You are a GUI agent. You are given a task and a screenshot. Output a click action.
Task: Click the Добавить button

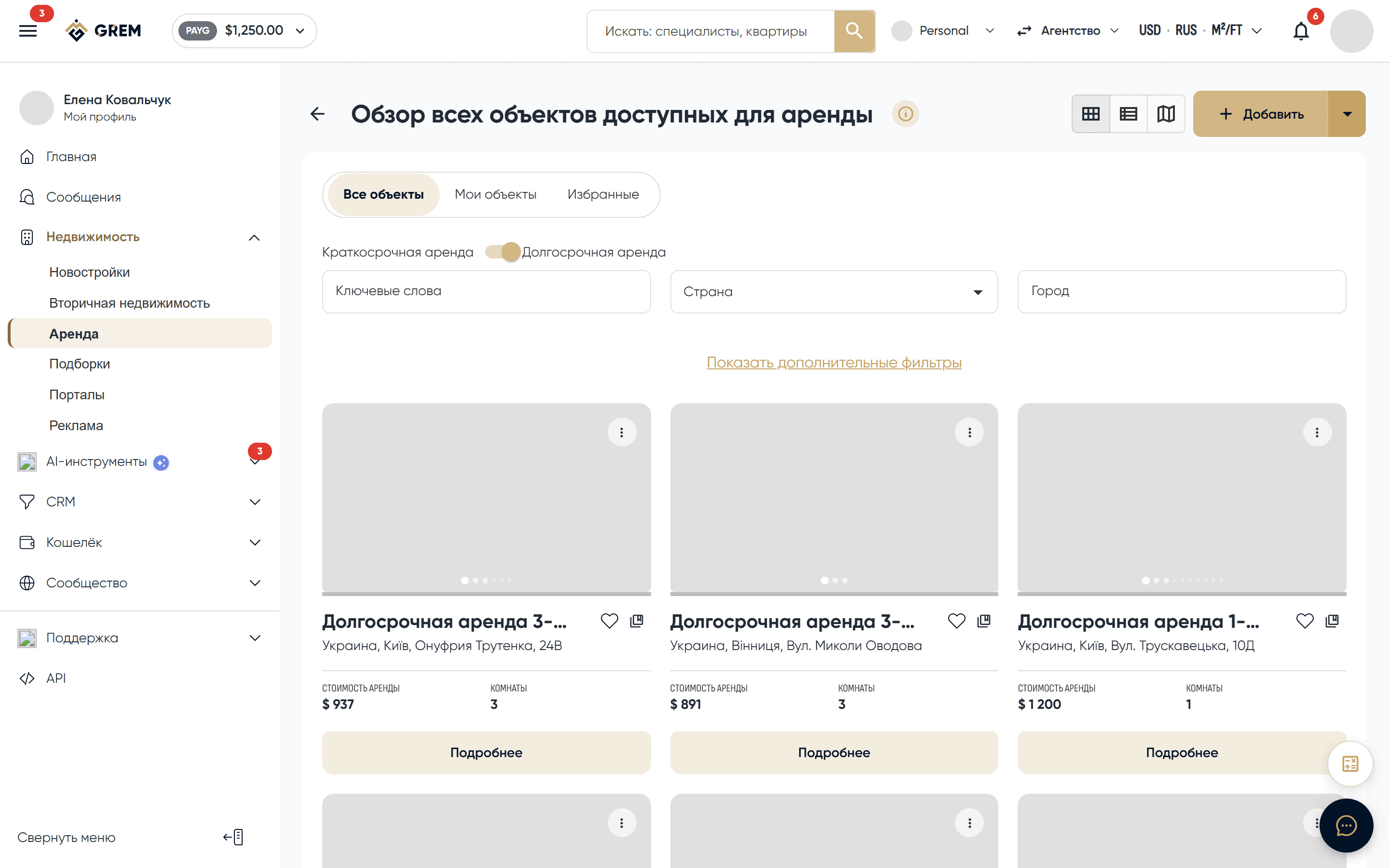click(1261, 114)
